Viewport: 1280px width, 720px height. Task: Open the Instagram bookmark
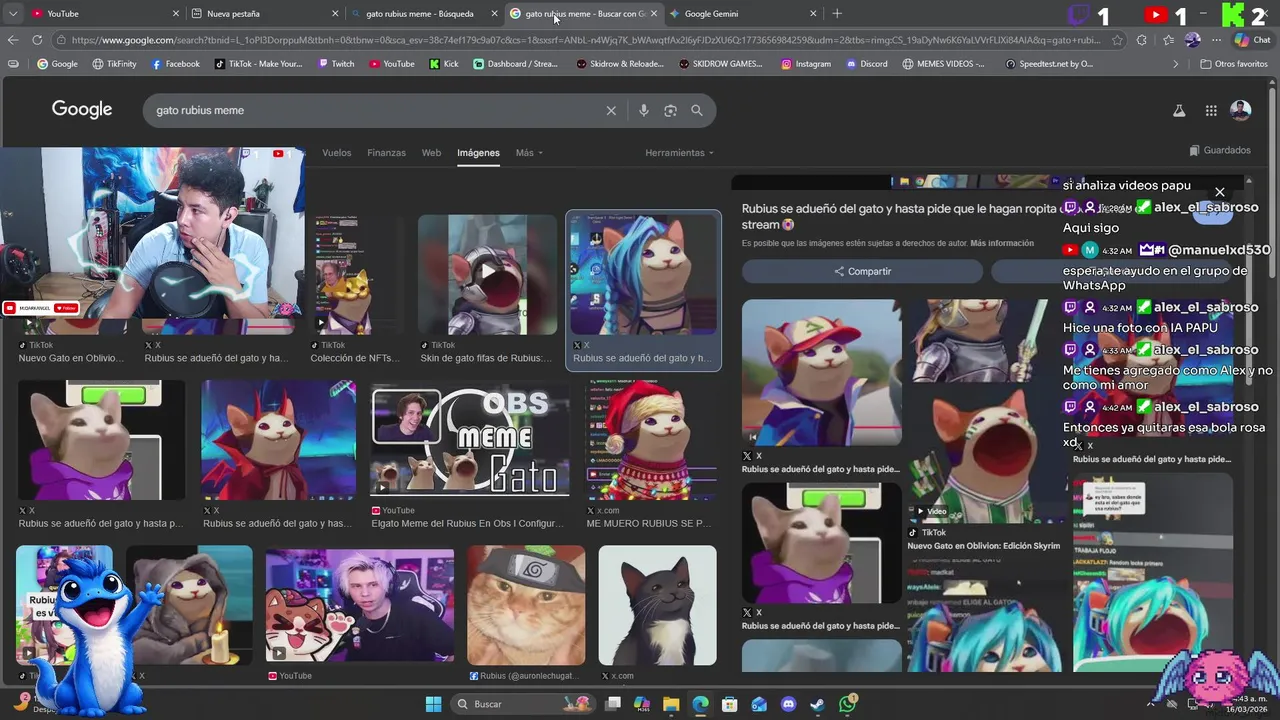click(806, 64)
